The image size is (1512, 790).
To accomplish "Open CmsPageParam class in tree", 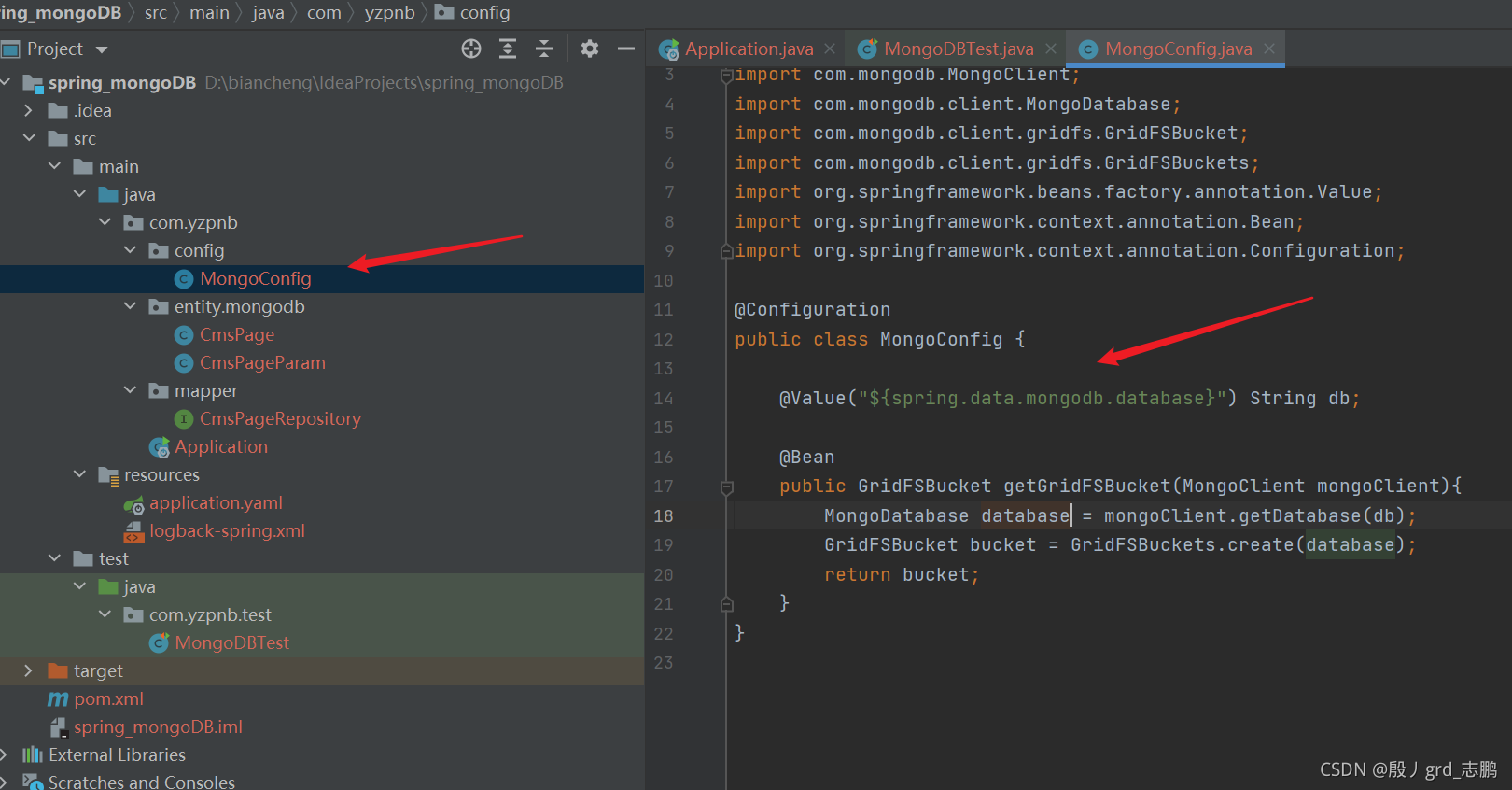I will [262, 362].
